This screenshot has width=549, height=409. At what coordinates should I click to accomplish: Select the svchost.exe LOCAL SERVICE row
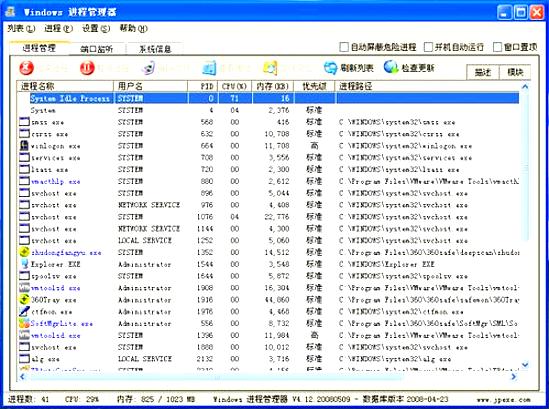(x=268, y=240)
